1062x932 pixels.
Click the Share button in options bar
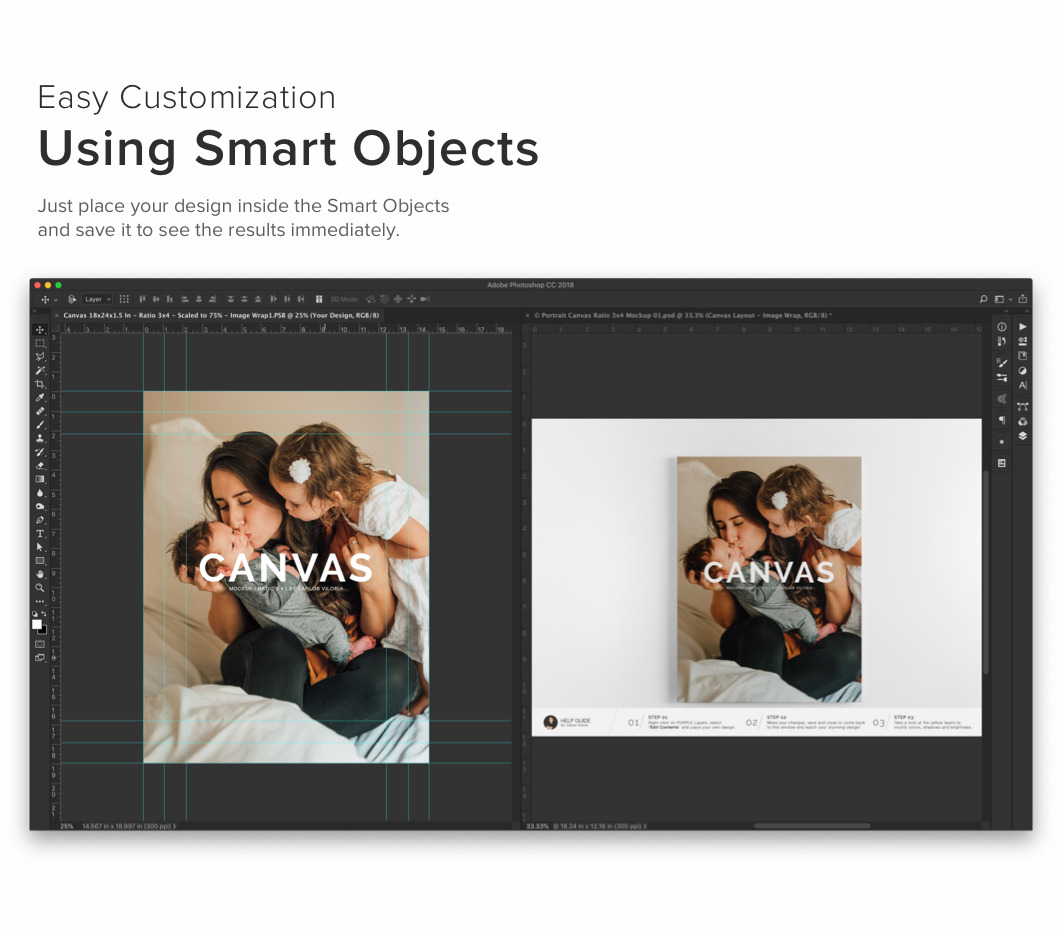coord(1022,299)
